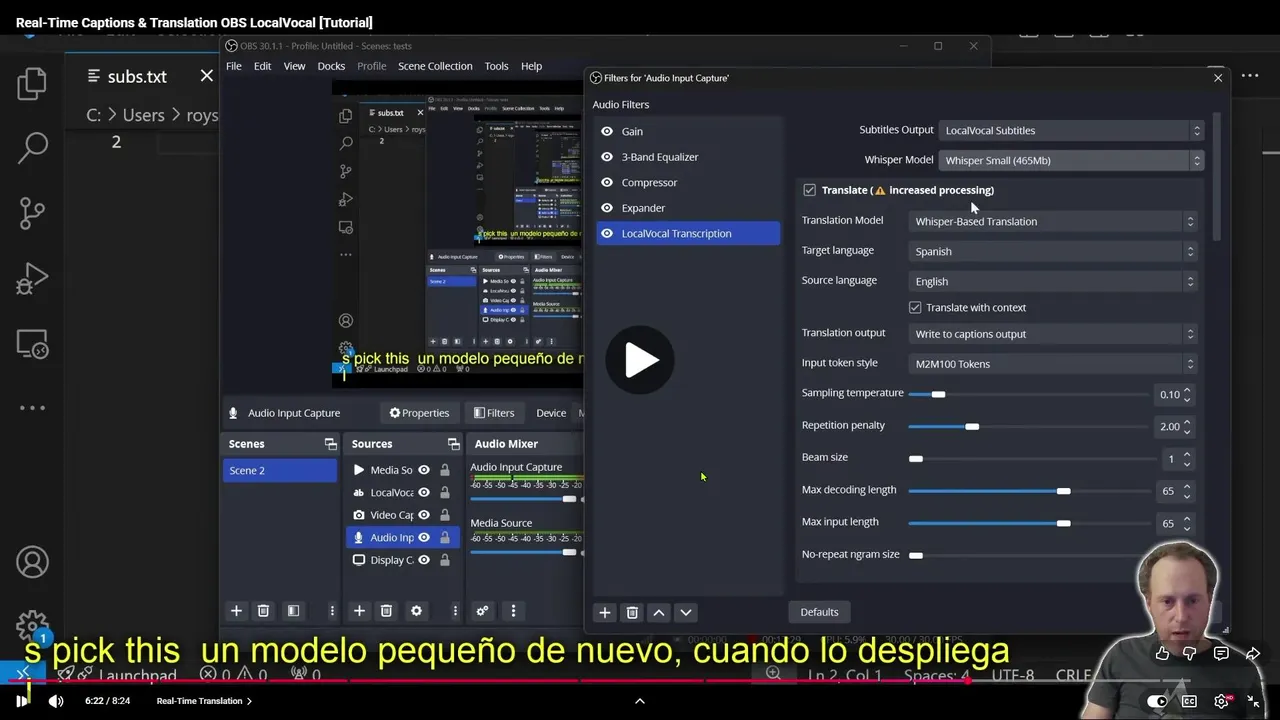This screenshot has height=720, width=1280.
Task: Open Whisper Model dropdown
Action: (1071, 160)
